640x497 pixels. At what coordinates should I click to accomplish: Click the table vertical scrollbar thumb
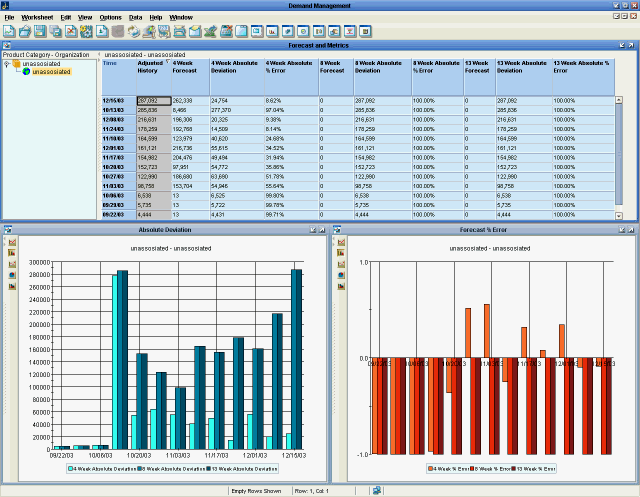(619, 154)
